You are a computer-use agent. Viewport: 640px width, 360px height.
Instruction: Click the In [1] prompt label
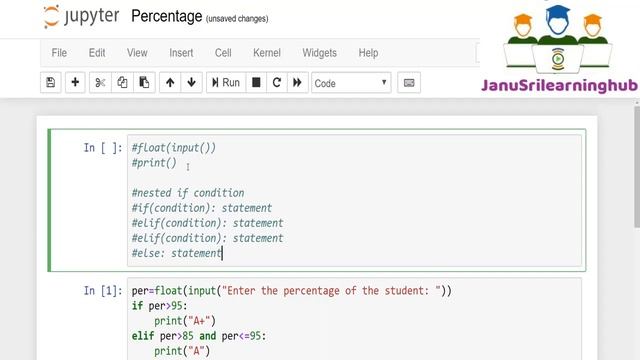click(103, 291)
